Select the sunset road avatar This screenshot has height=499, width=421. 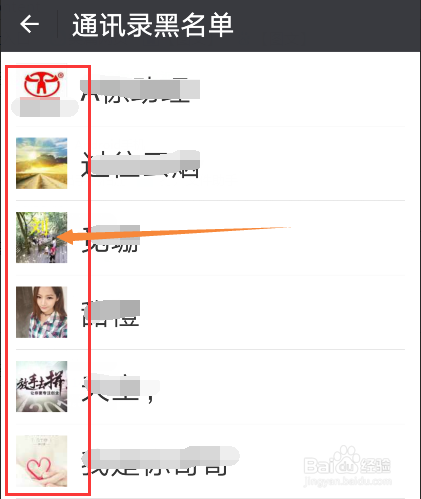tap(42, 163)
